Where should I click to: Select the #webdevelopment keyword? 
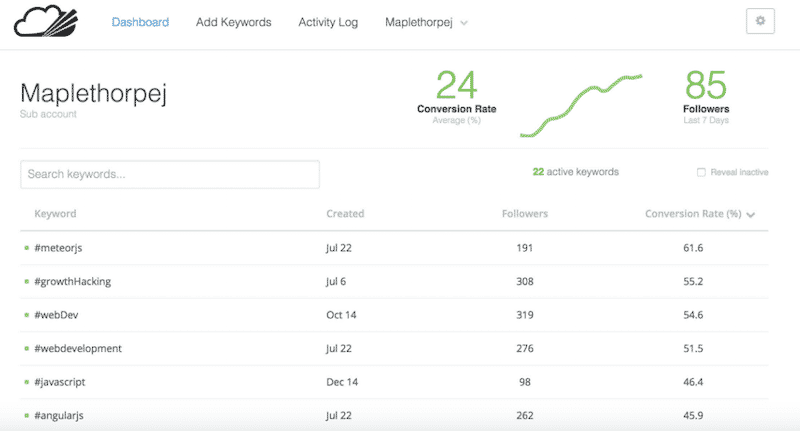(x=78, y=349)
